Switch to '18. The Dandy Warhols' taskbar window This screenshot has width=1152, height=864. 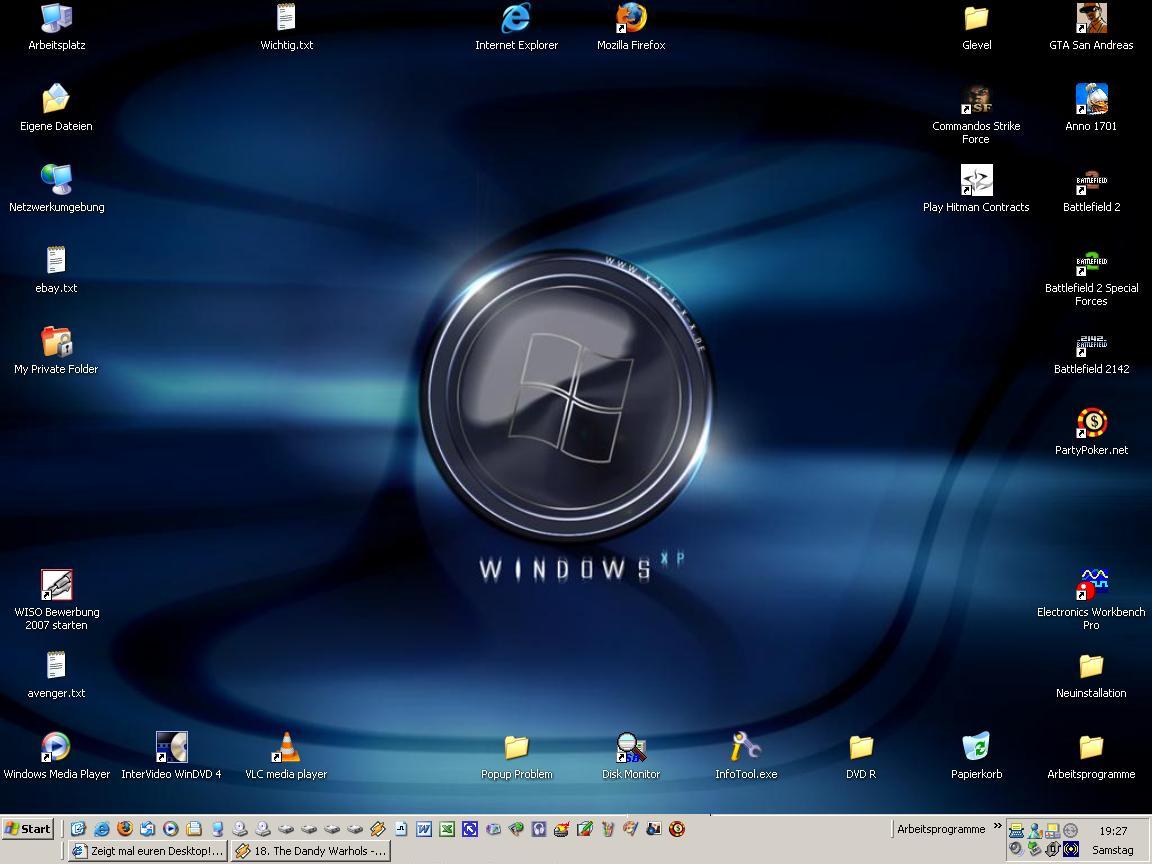[311, 851]
